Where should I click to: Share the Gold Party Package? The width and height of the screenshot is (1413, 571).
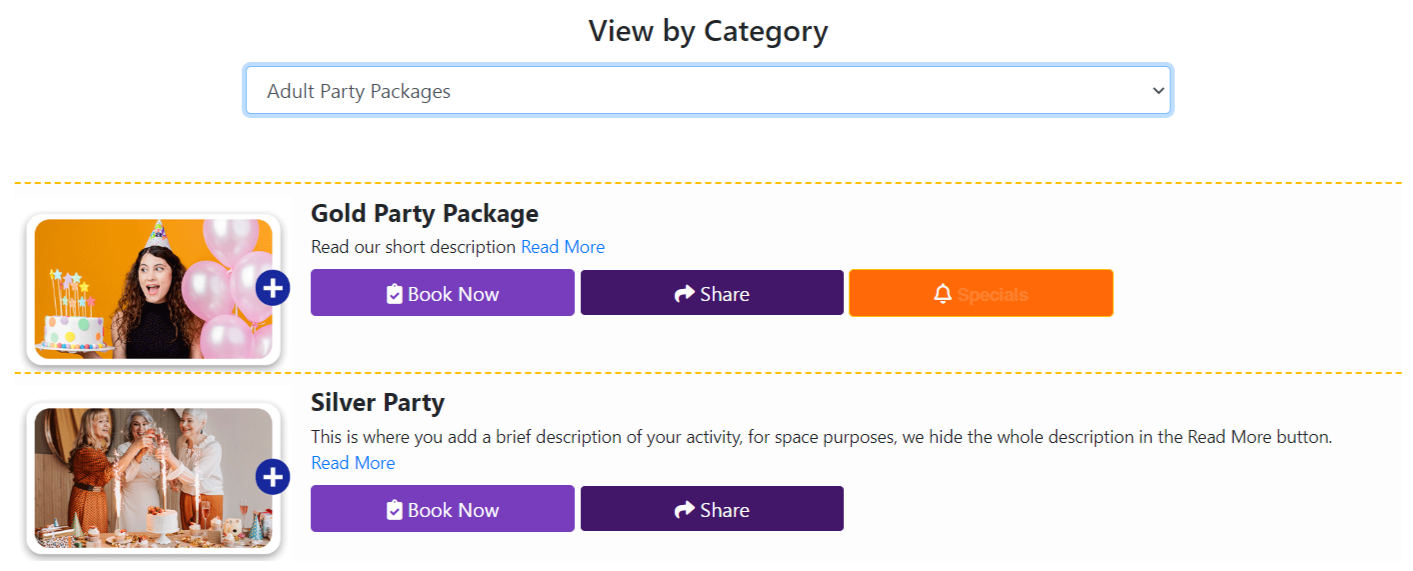712,293
